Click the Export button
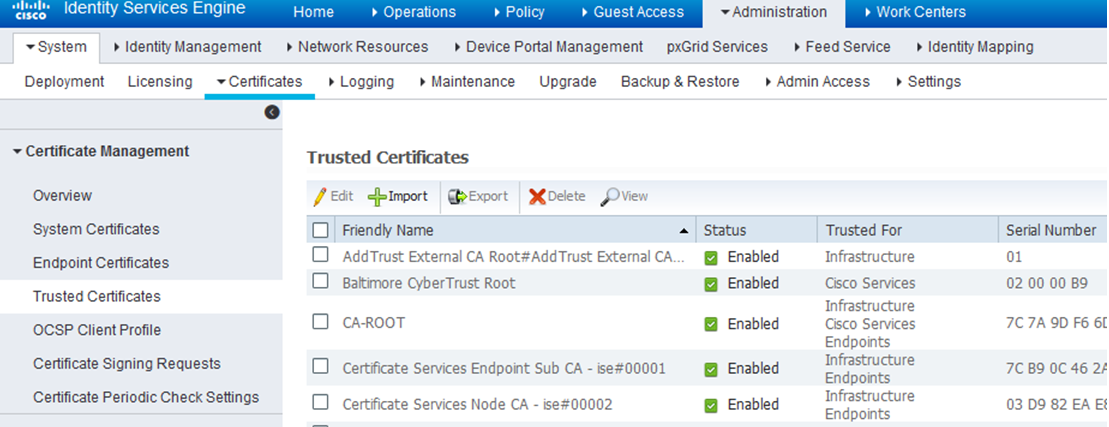The height and width of the screenshot is (427, 1109). 478,197
